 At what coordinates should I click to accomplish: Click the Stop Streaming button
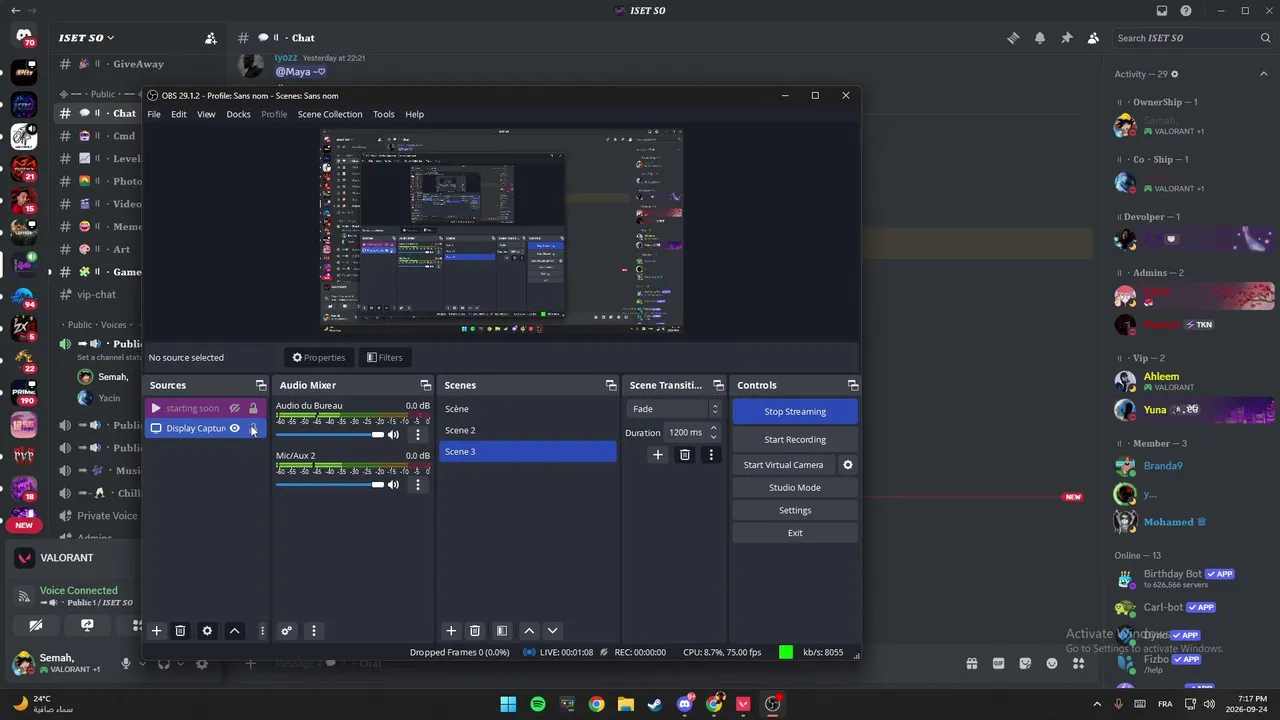(x=795, y=412)
